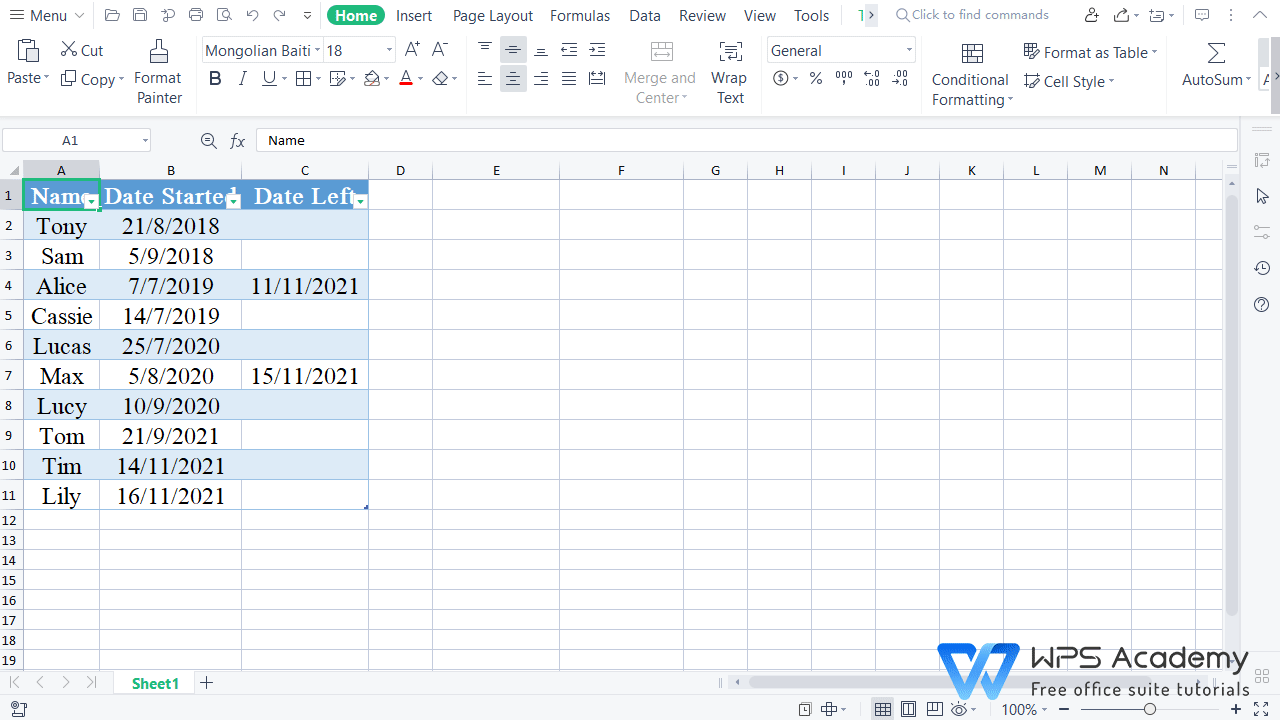Apply the comma thousands separator style
The width and height of the screenshot is (1280, 720).
point(843,78)
